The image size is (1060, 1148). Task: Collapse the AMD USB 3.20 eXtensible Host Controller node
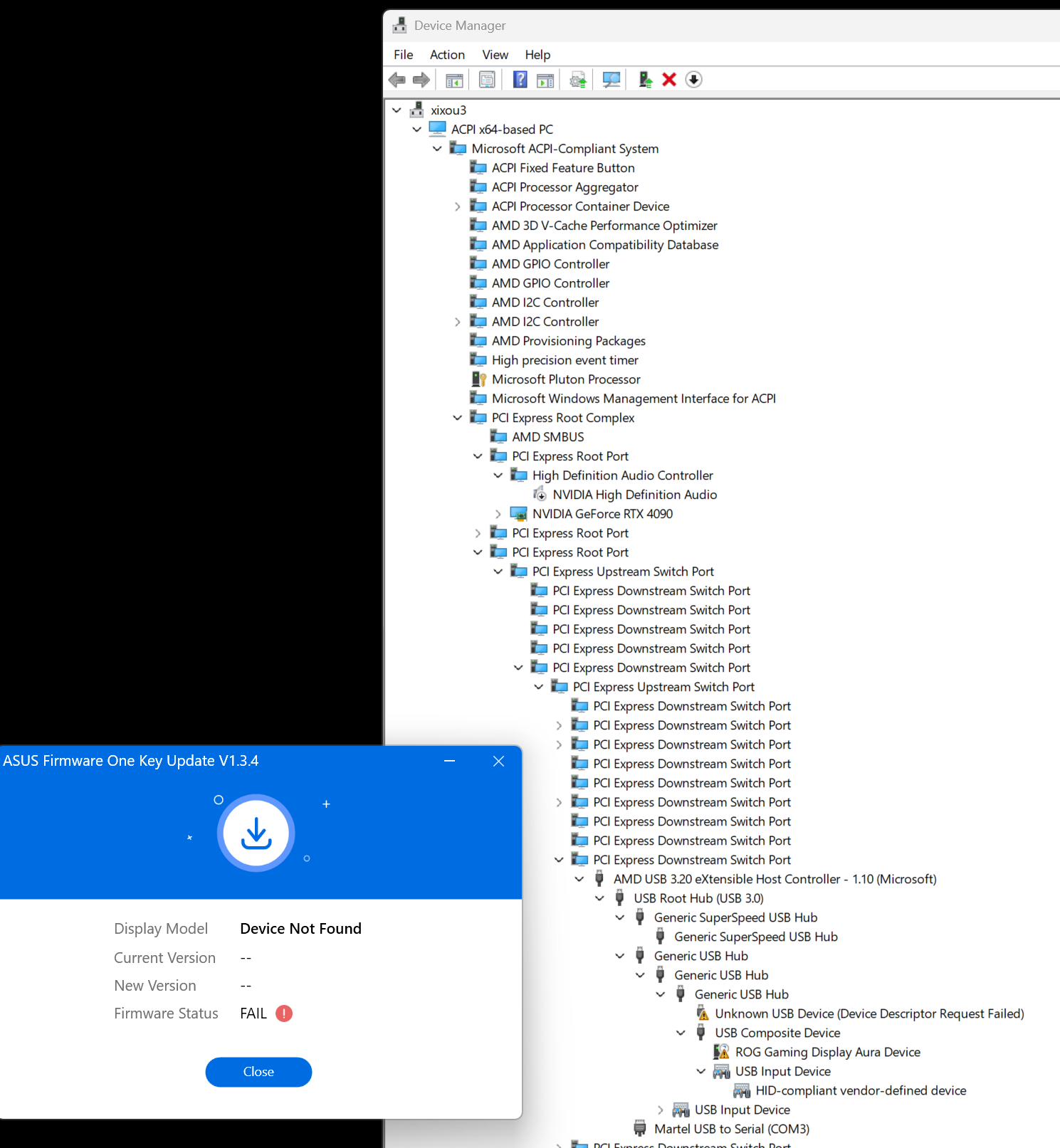[579, 879]
